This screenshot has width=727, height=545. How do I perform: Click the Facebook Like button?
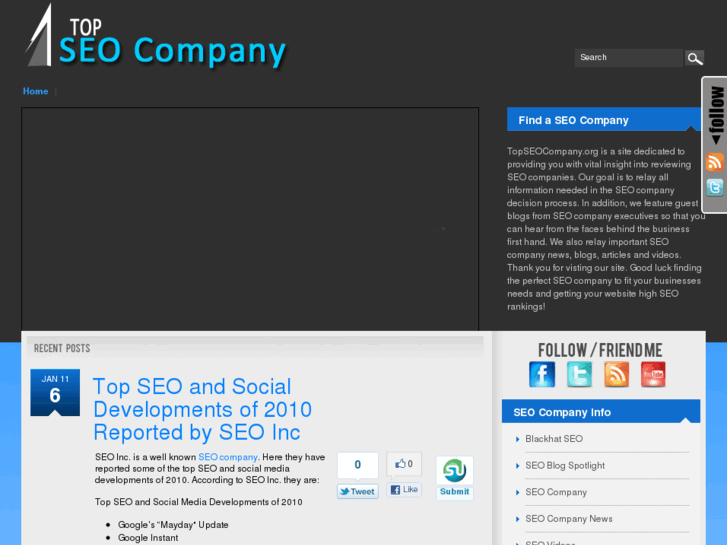[x=404, y=489]
